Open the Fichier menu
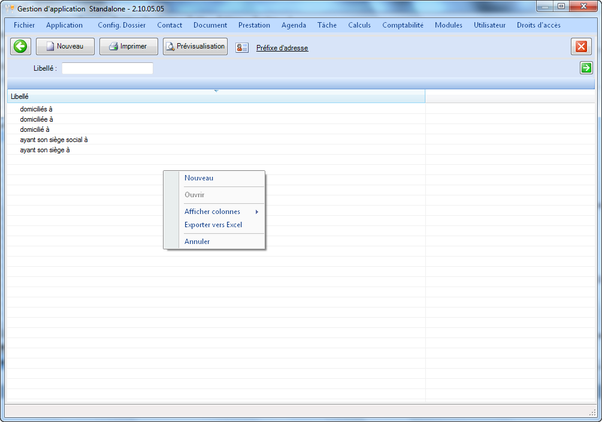This screenshot has height=422, width=602. 24,25
